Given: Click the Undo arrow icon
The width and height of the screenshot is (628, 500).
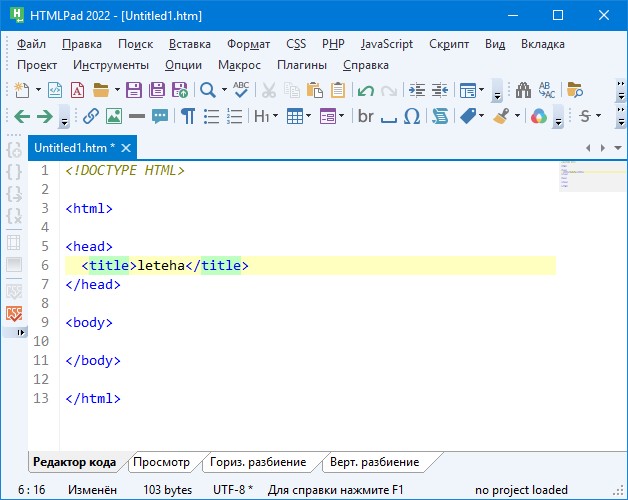Looking at the screenshot, I should click(x=365, y=90).
